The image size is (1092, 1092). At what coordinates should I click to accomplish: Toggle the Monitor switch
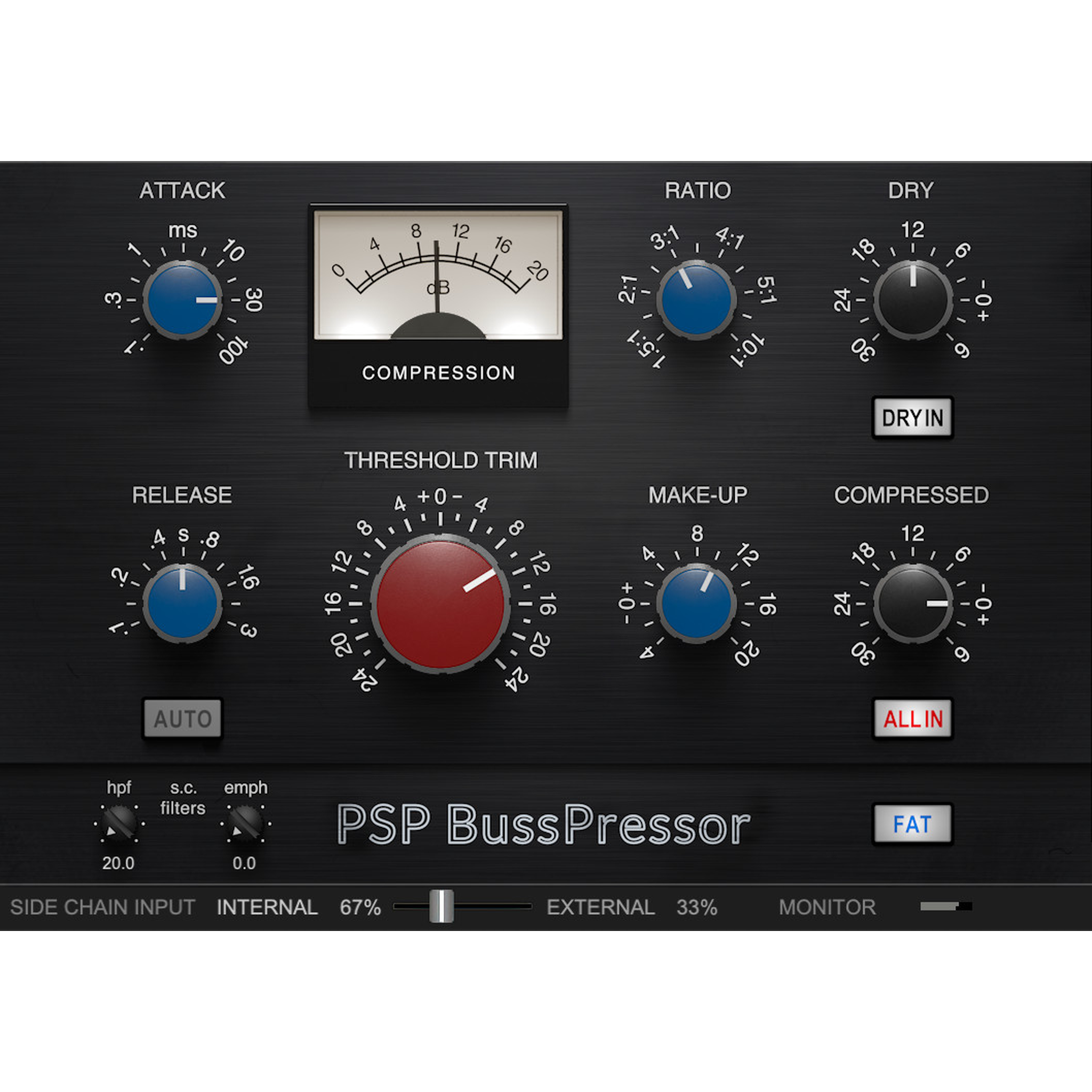(x=945, y=906)
